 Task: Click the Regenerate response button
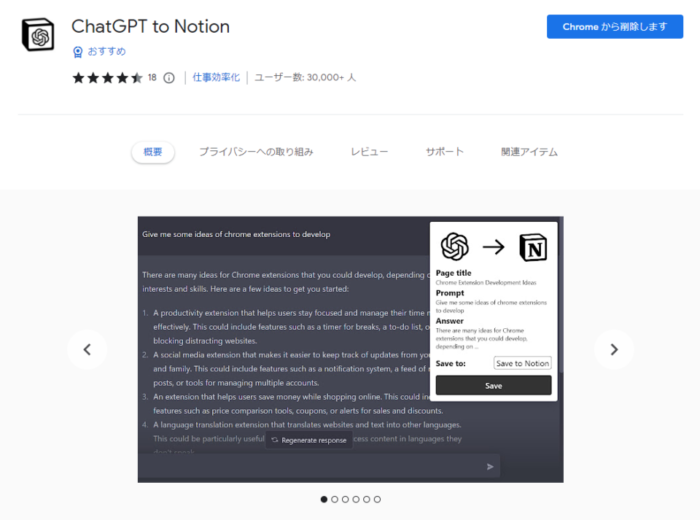[309, 440]
